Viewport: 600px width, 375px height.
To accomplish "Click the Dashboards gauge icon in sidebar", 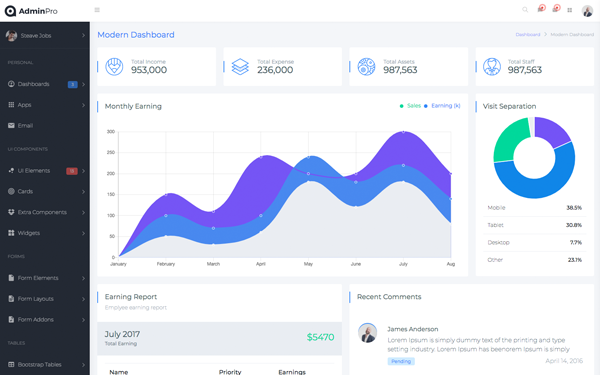I will pyautogui.click(x=11, y=84).
